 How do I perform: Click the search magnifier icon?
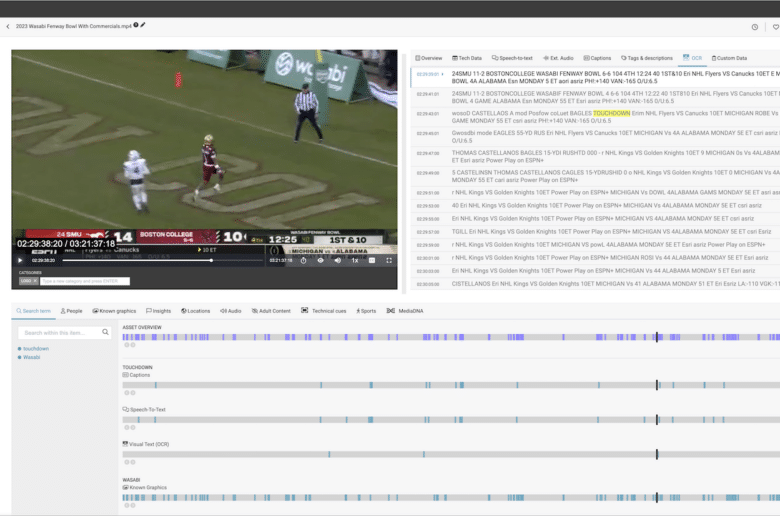105,332
